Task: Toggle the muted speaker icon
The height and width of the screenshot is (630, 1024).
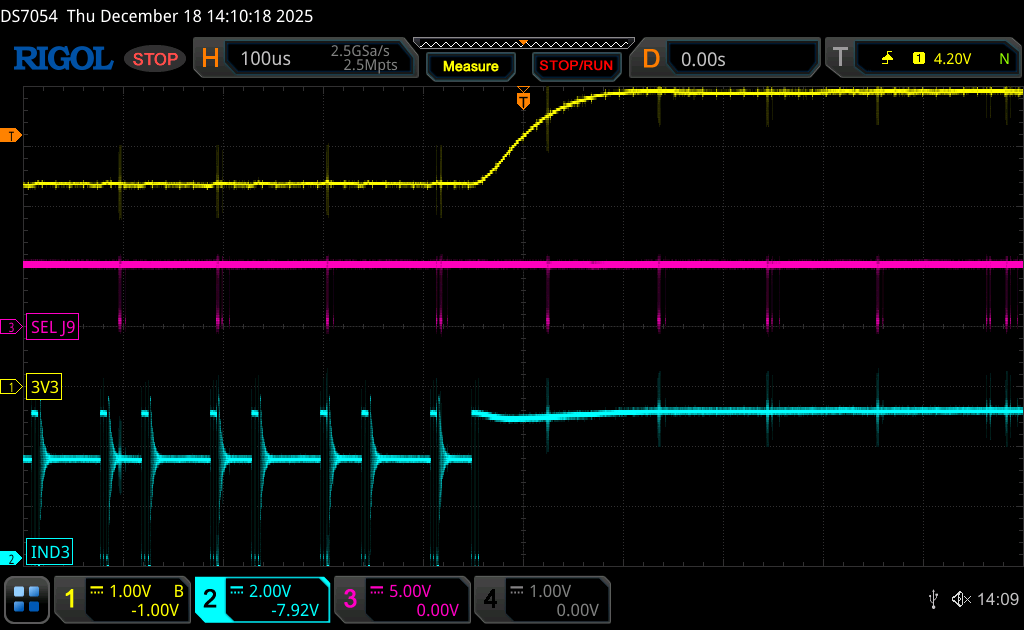Action: (x=961, y=599)
